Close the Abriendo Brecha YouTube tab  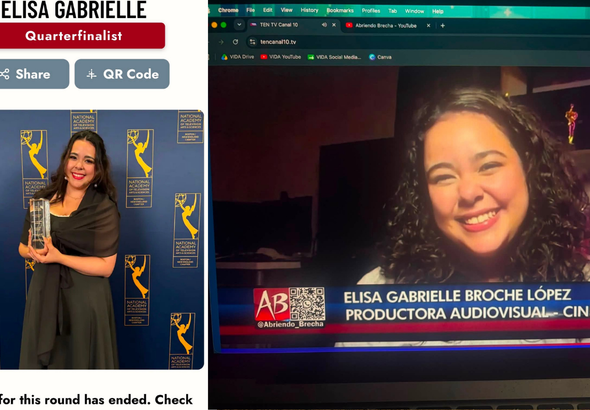pyautogui.click(x=428, y=26)
